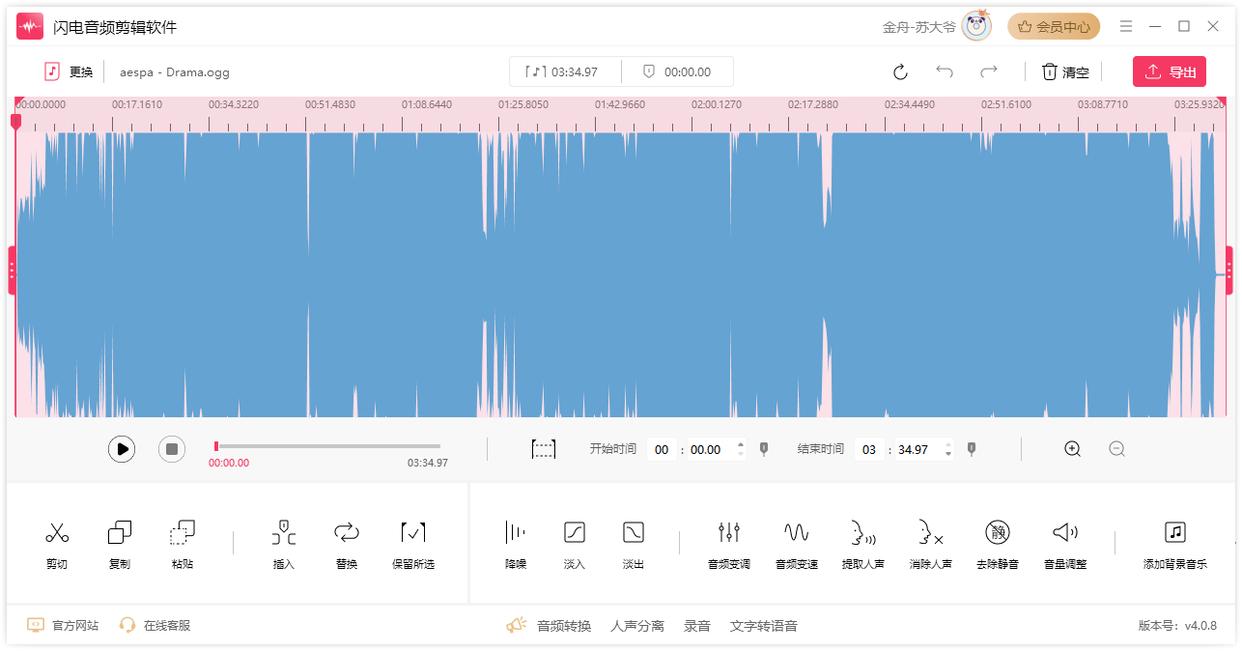Open the hamburger menu in title bar
Screen dimensions: 1242x651
tap(1126, 27)
